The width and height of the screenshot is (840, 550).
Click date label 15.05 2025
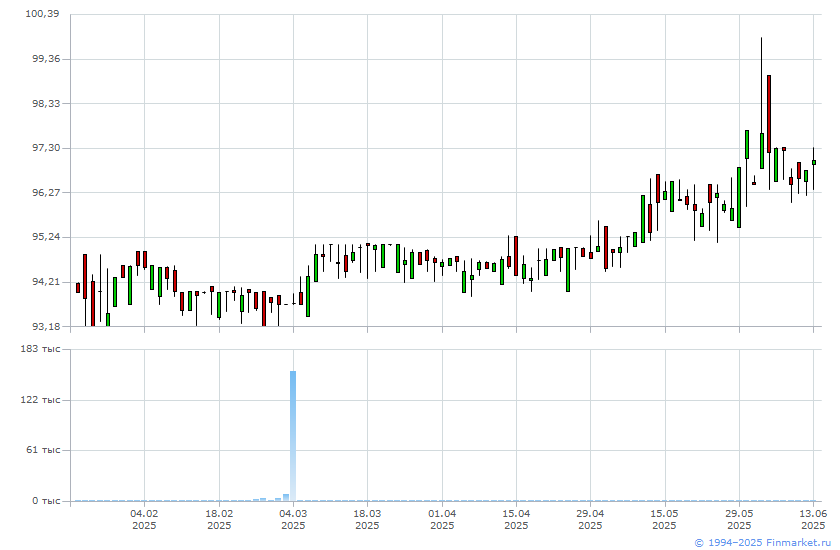tap(665, 519)
